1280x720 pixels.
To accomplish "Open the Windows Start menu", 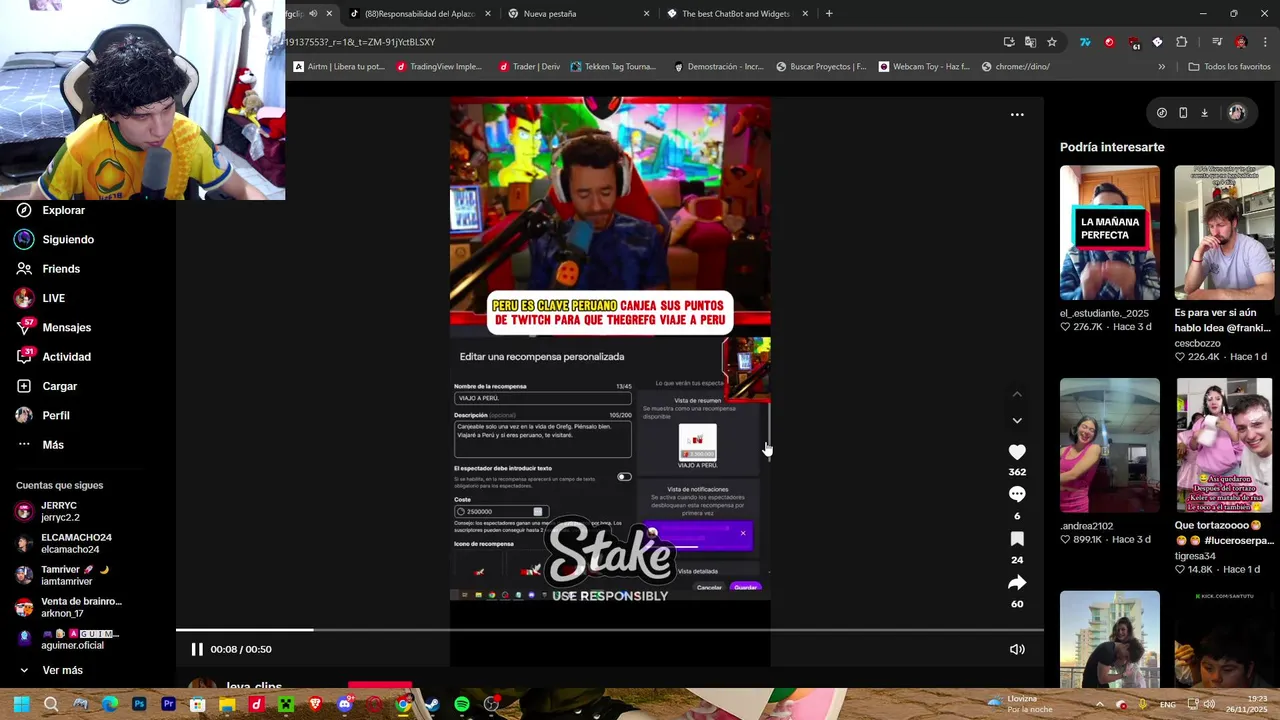I will [x=22, y=704].
